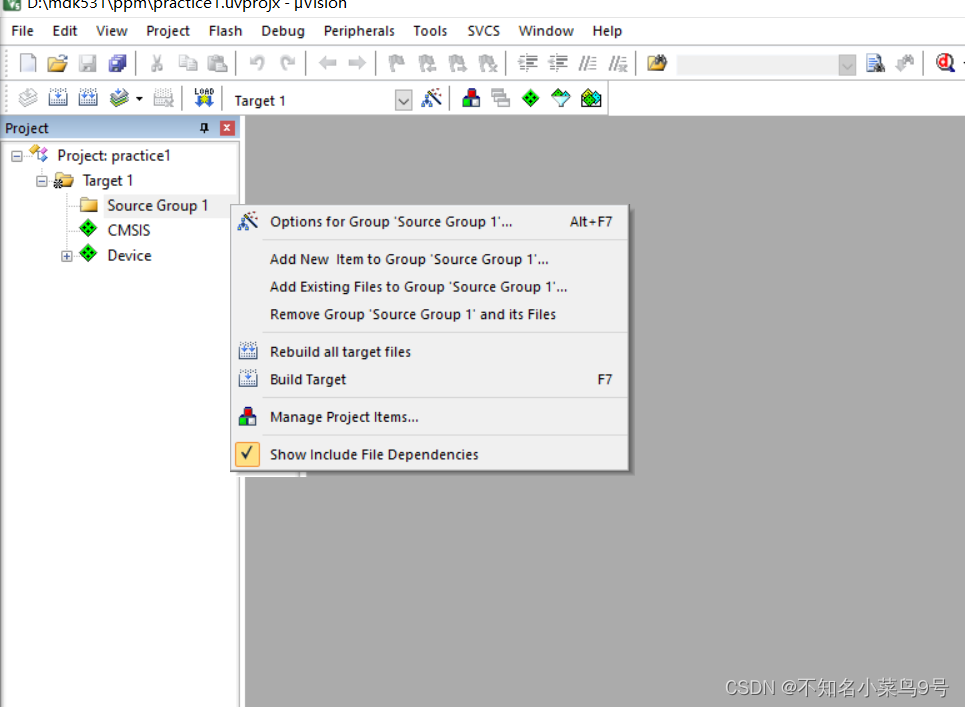Close the Project panel with red X

[x=227, y=128]
